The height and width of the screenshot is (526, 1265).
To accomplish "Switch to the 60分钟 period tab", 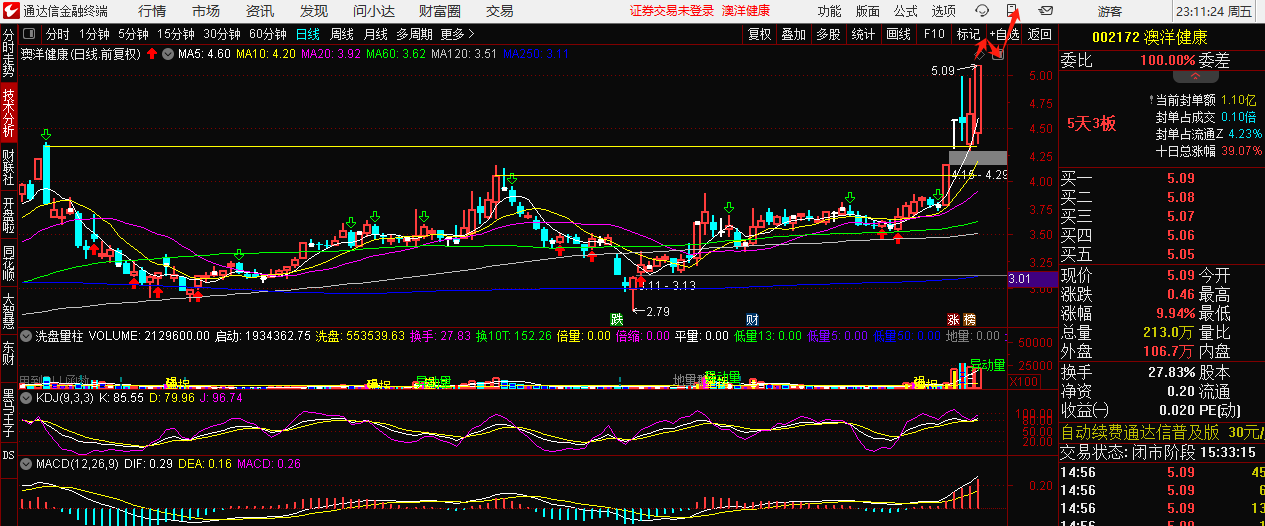I will tap(267, 34).
